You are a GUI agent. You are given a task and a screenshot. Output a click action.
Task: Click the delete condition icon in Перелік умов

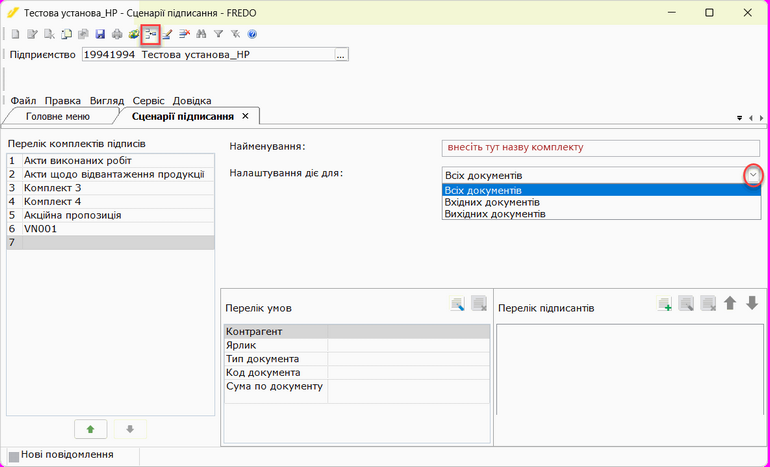point(479,303)
